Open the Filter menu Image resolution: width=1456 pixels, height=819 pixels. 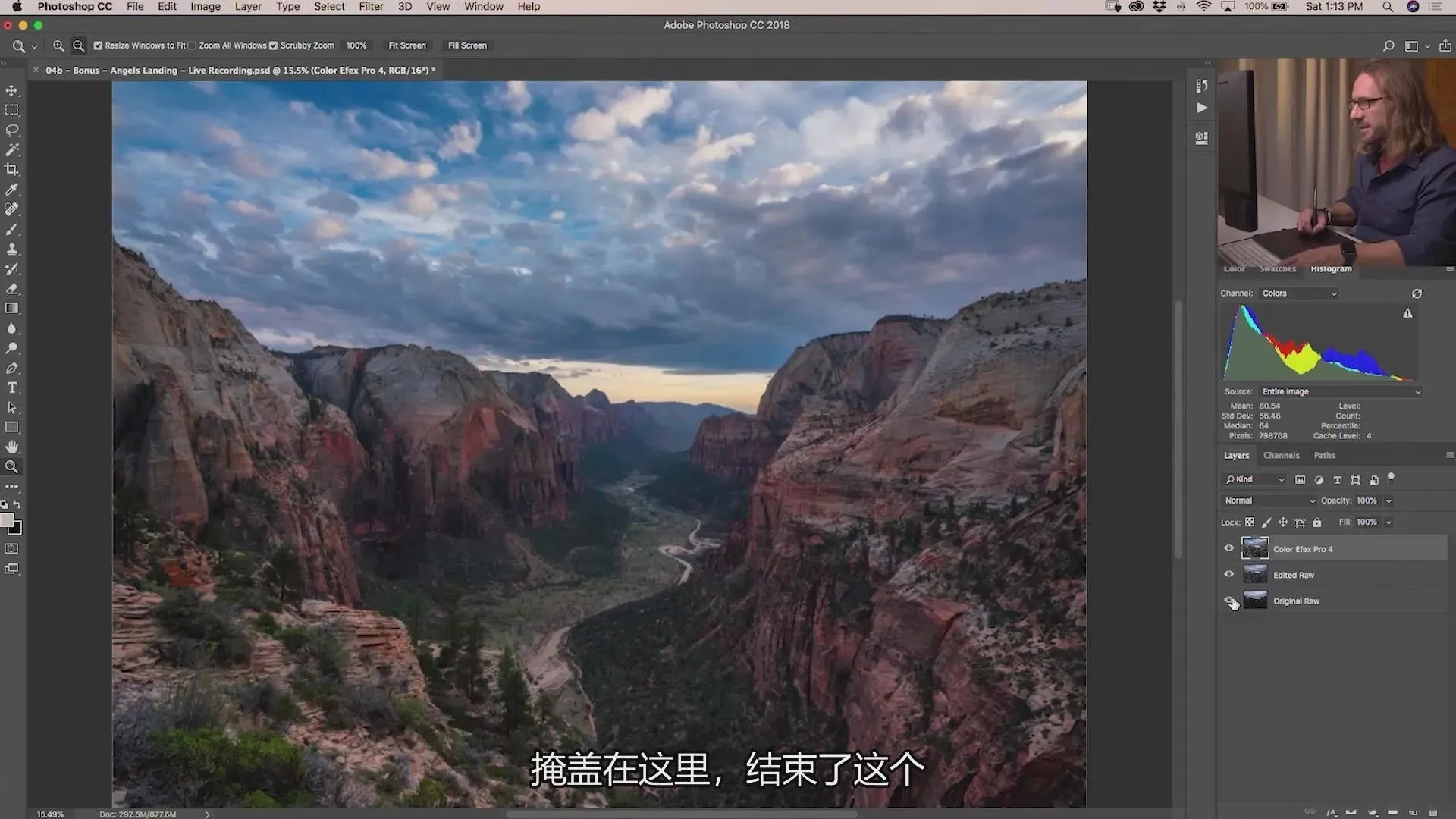pos(371,7)
